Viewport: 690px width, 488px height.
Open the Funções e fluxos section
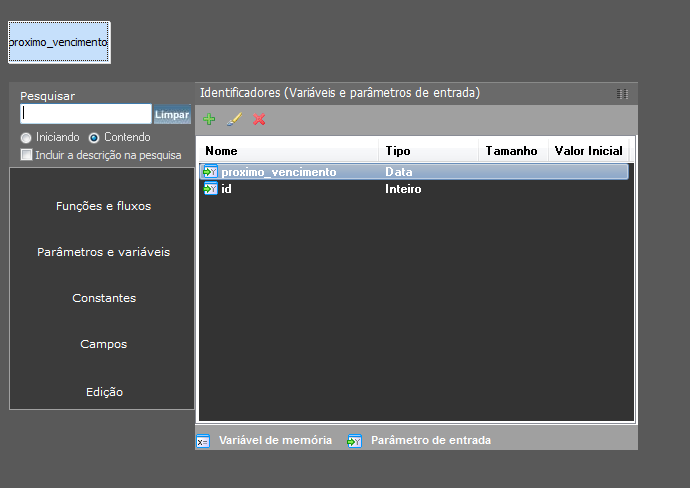point(103,206)
